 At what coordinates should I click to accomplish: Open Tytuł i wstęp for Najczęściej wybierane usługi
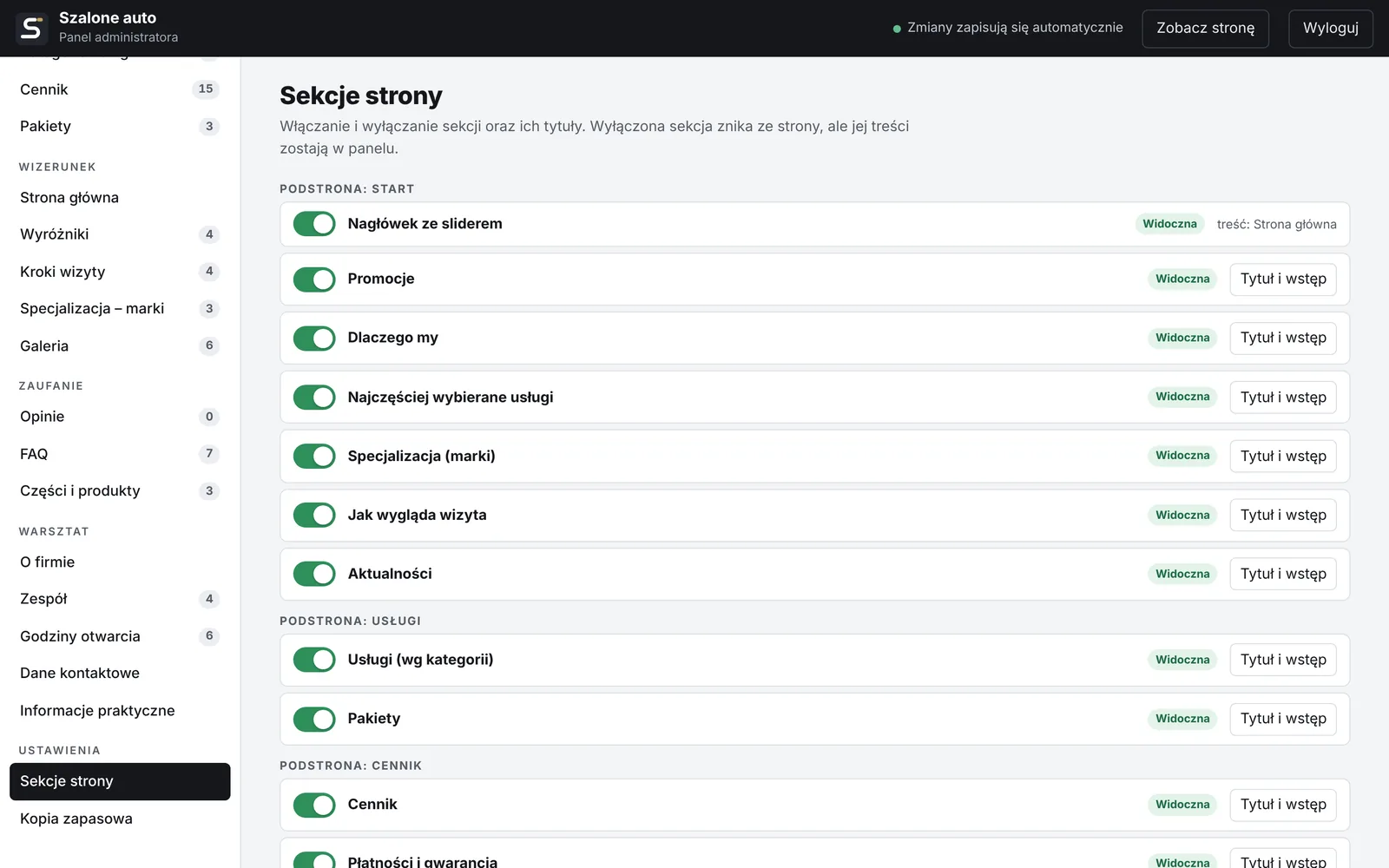[x=1283, y=398]
